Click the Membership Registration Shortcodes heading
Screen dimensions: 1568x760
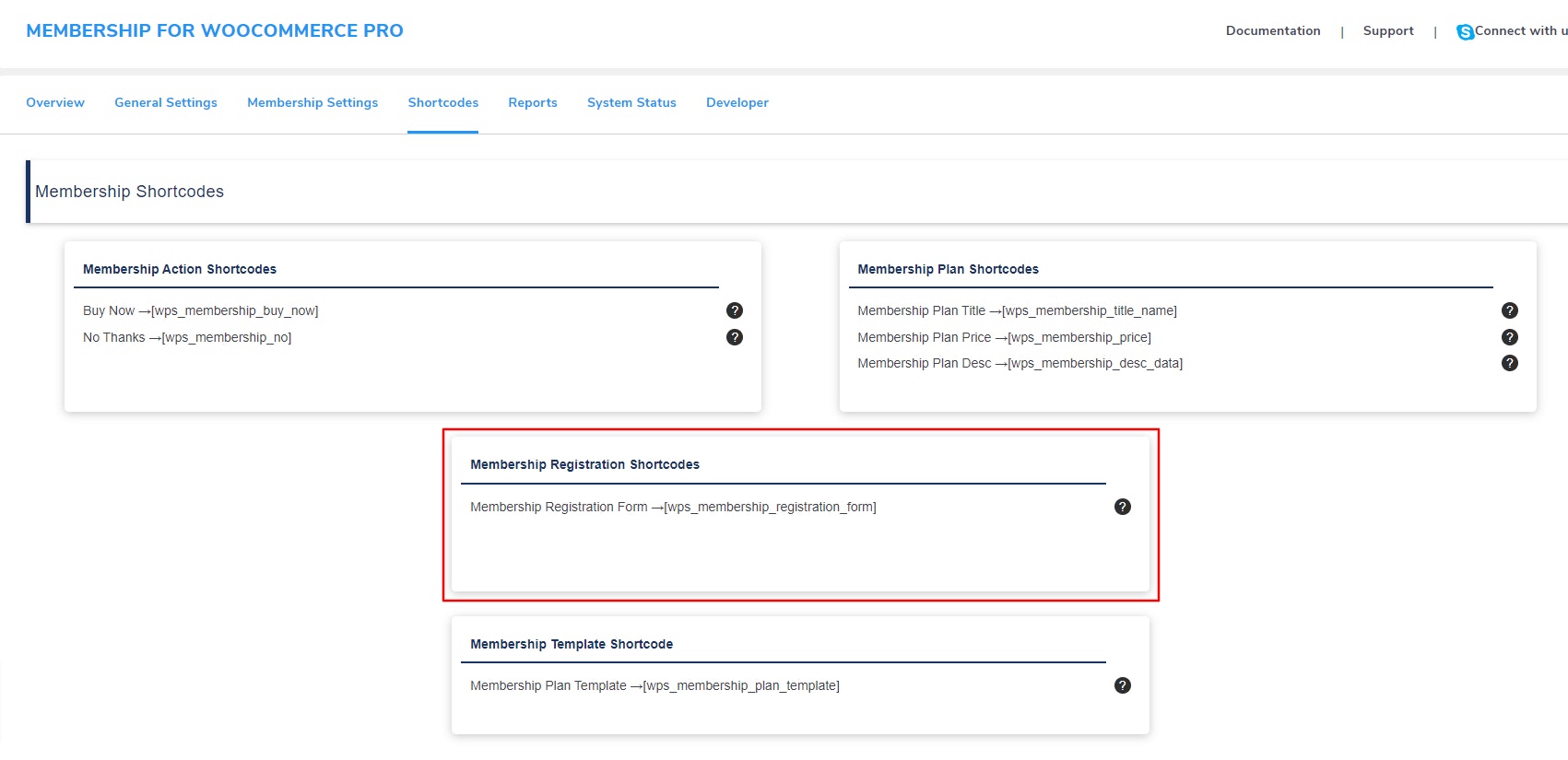[x=584, y=464]
